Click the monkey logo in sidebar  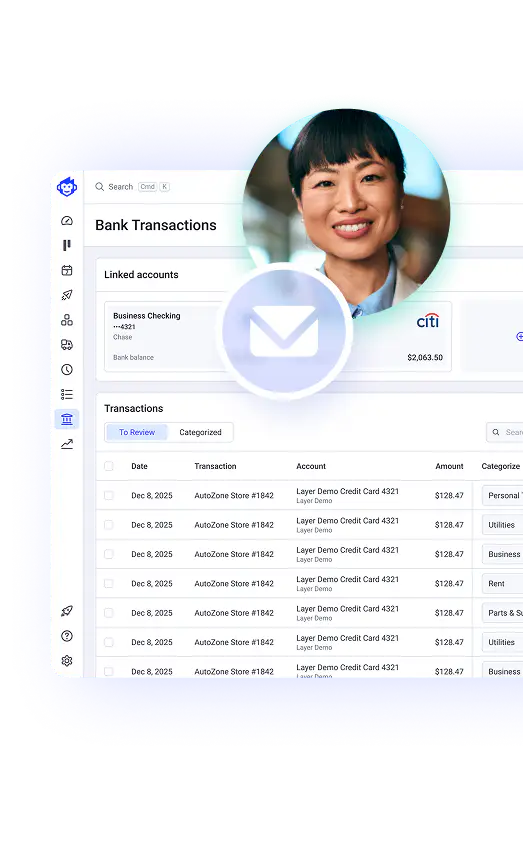coord(67,187)
